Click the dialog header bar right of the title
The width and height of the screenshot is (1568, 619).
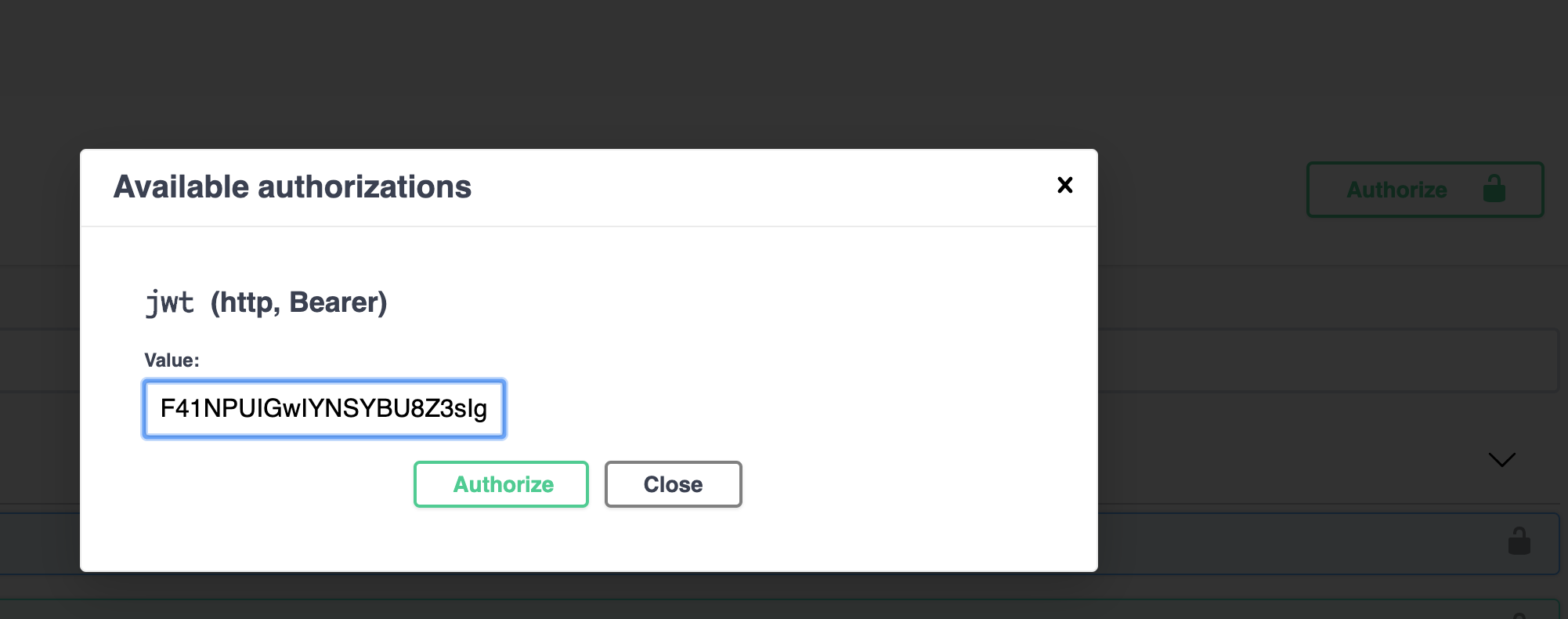(744, 187)
